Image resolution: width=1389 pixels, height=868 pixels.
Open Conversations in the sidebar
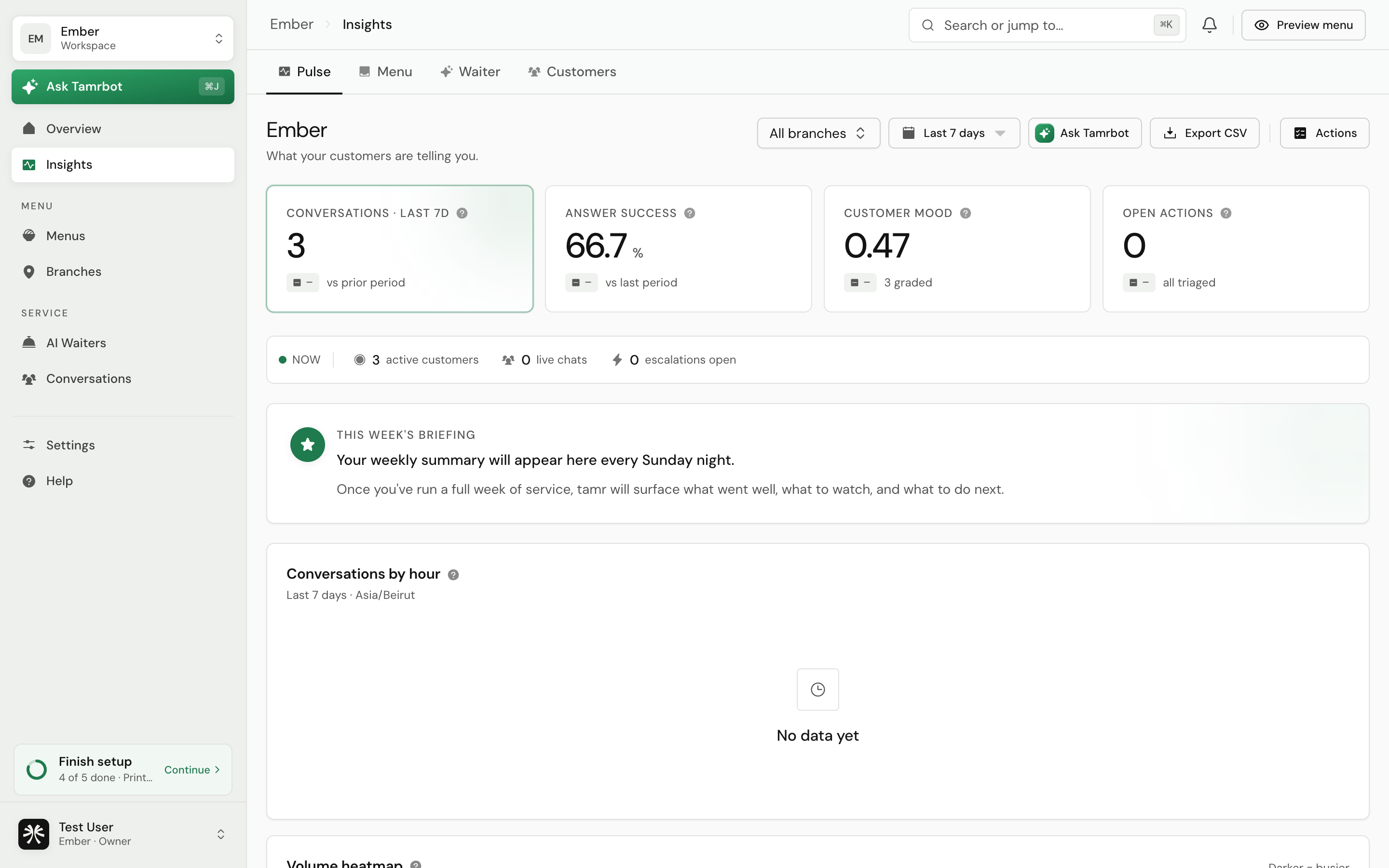[123, 379]
